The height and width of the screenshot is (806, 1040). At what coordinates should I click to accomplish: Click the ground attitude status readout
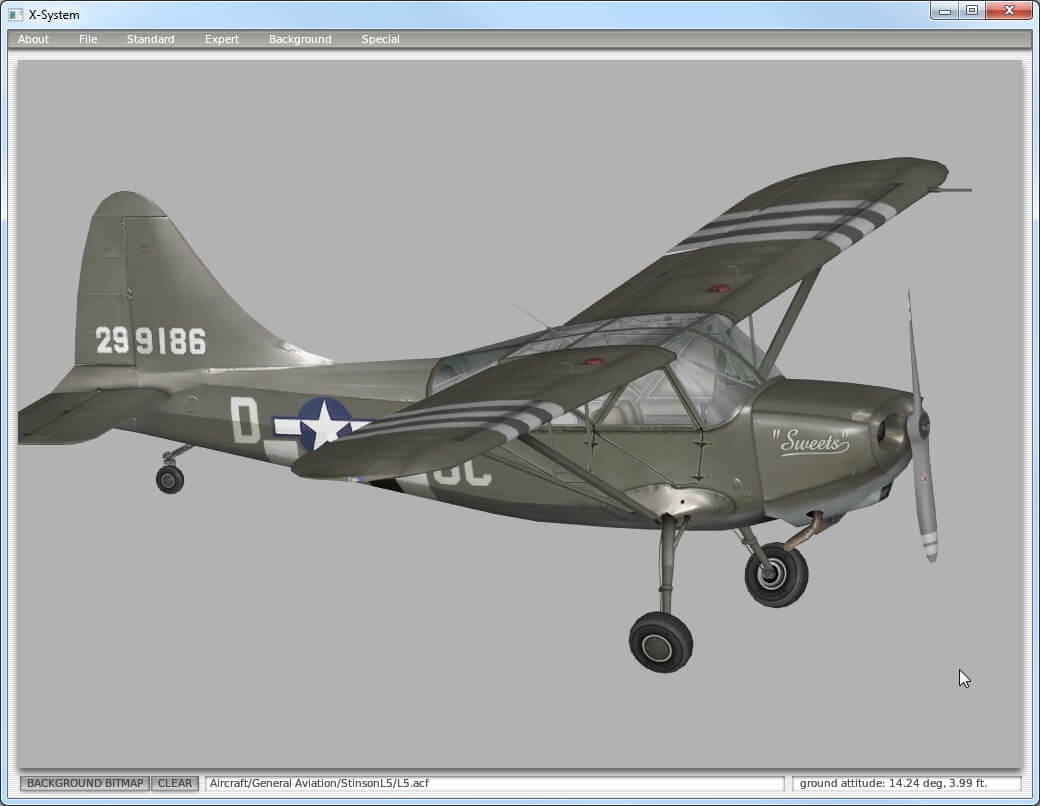click(907, 783)
